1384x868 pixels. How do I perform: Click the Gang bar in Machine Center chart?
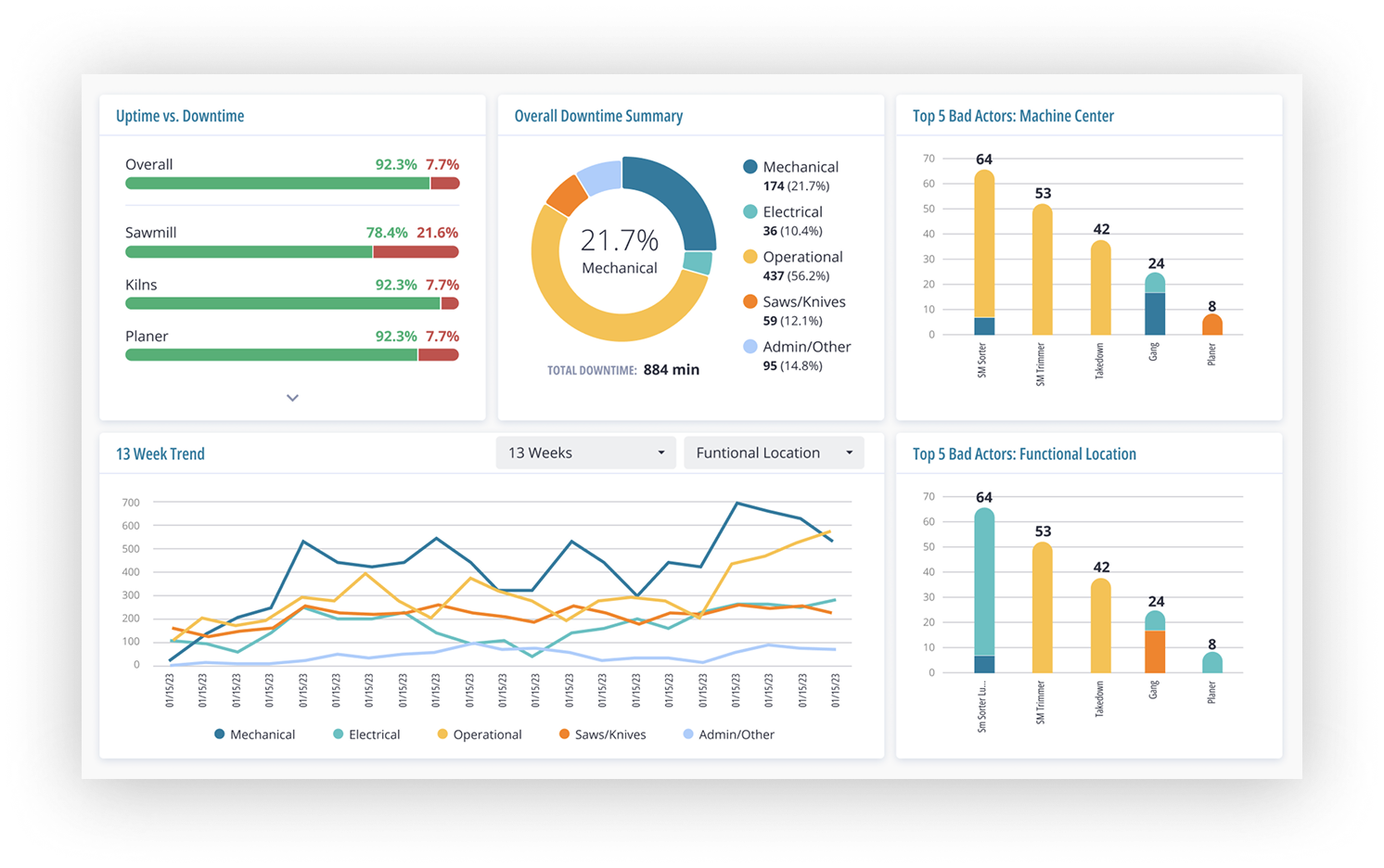1155,304
